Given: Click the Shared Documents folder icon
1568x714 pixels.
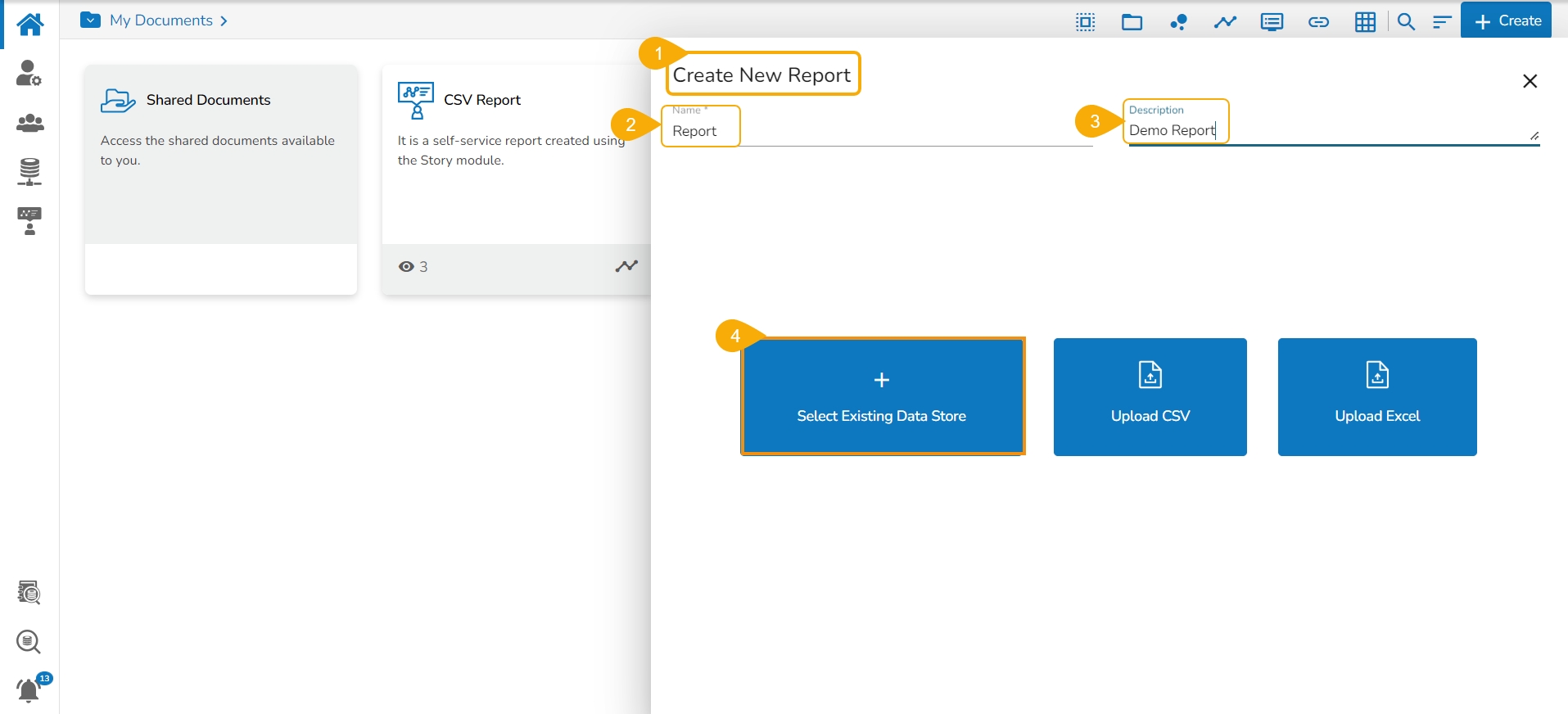Looking at the screenshot, I should [x=118, y=100].
